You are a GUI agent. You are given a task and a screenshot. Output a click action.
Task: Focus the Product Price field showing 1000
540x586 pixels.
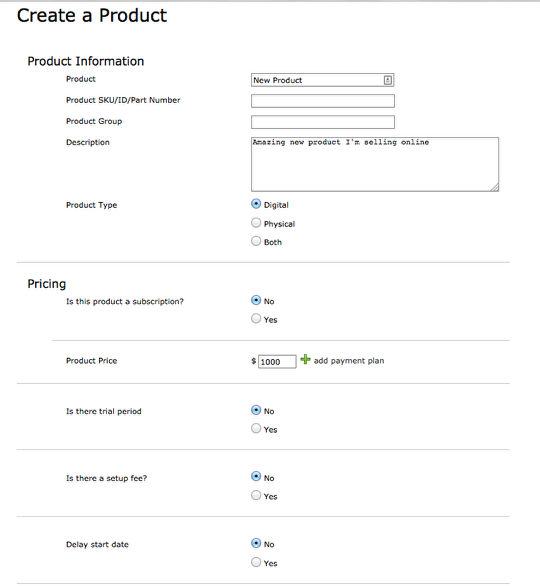click(x=277, y=361)
